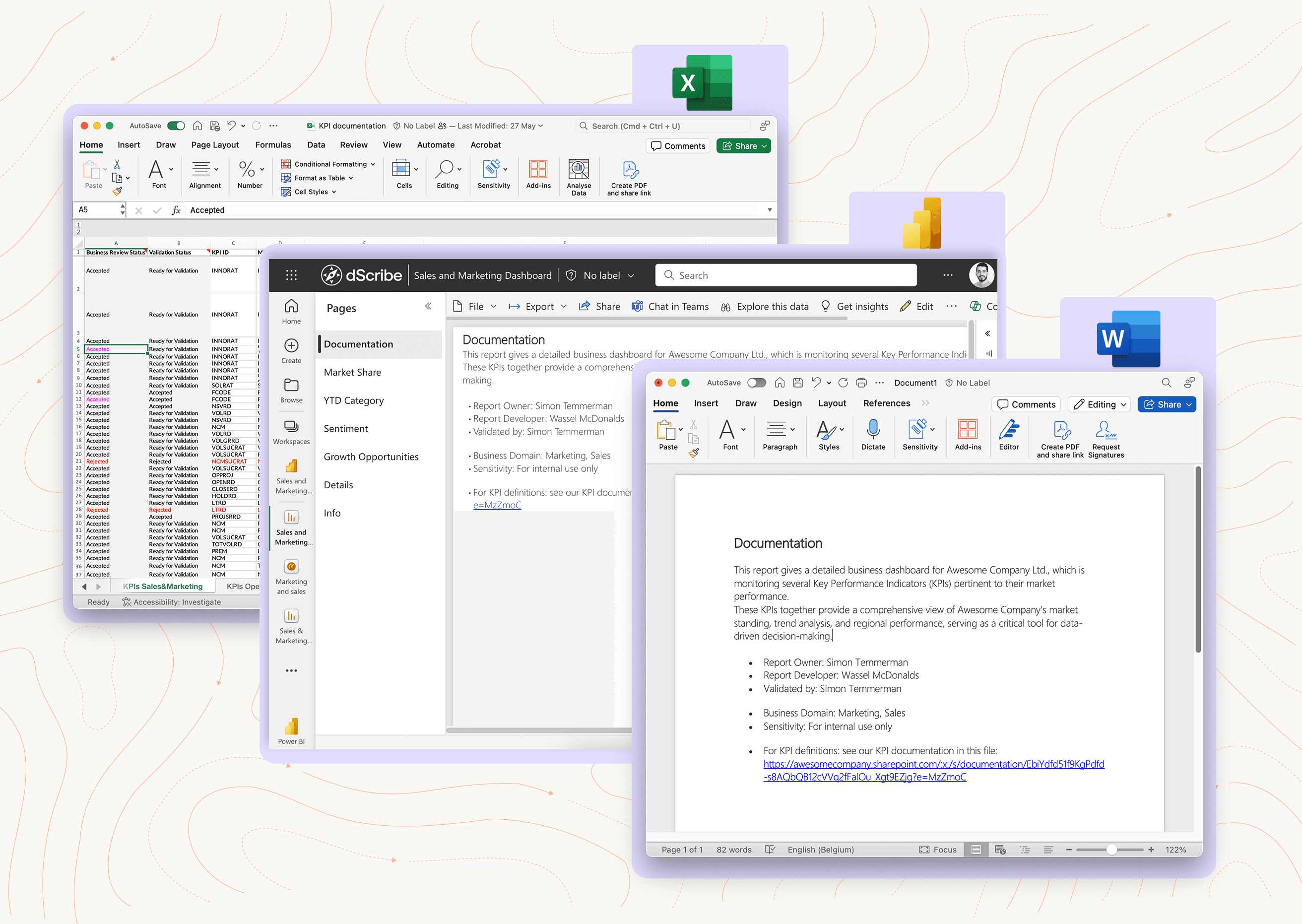Click the Create icon in Power BI sidebar
This screenshot has width=1302, height=924.
click(291, 345)
